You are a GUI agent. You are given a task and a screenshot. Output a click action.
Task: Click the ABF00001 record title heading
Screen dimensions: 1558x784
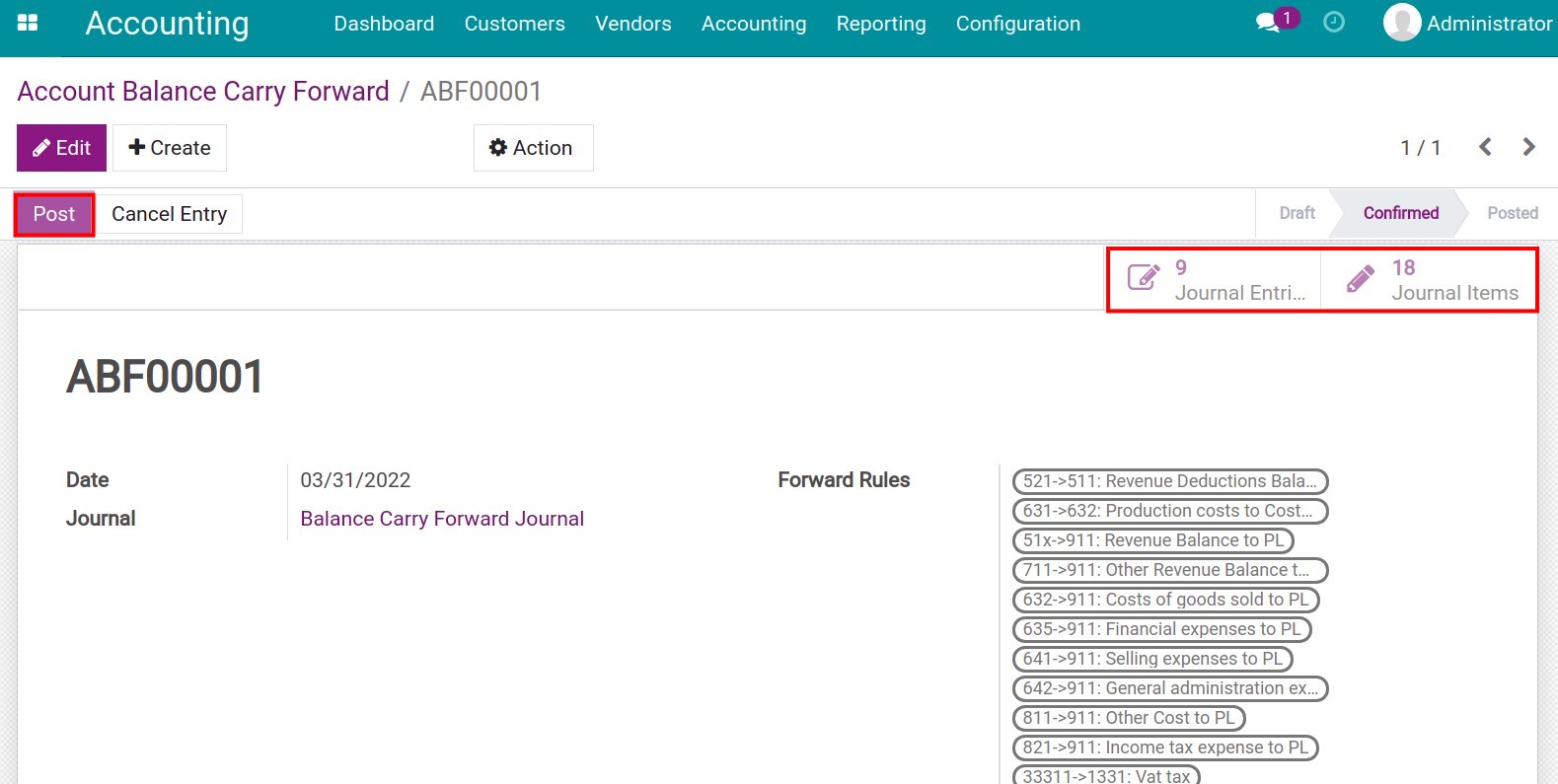coord(165,377)
